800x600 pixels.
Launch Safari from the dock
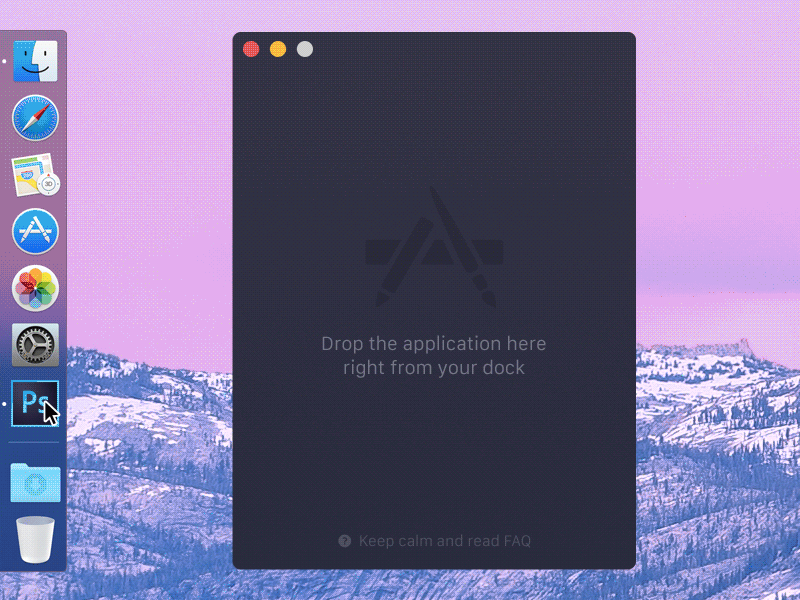[35, 118]
